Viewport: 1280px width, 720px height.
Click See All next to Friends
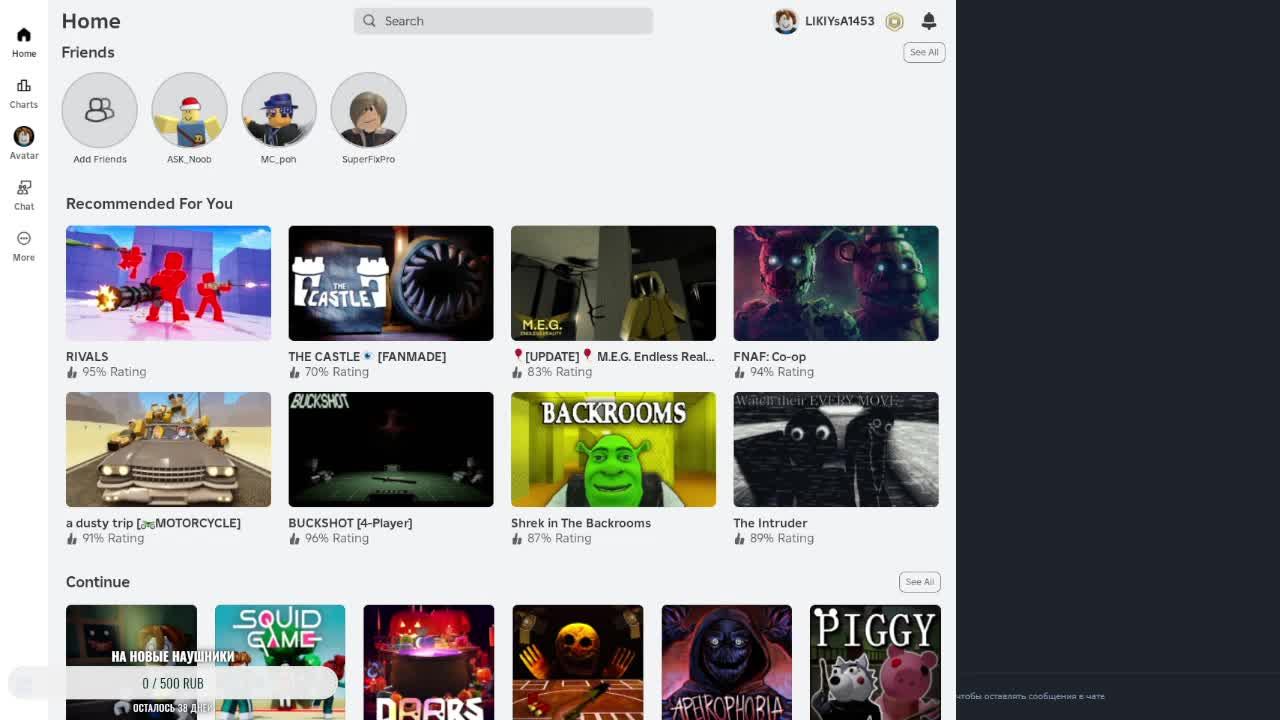tap(924, 52)
